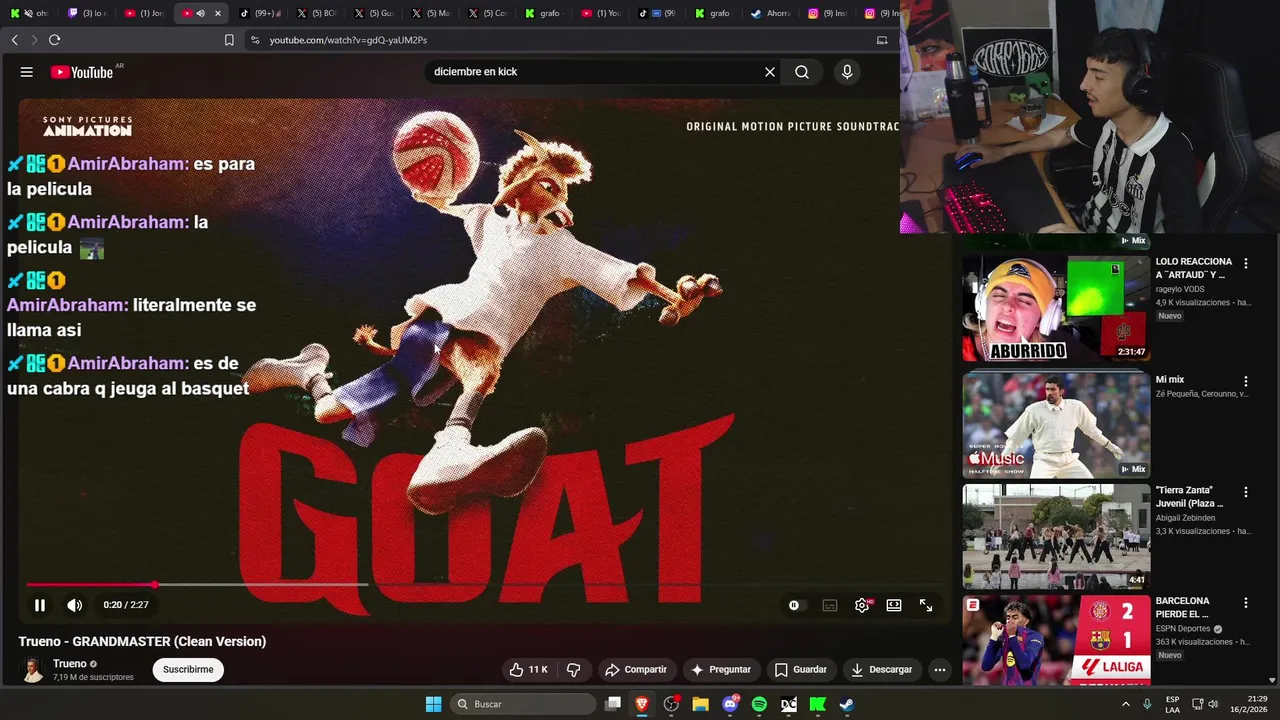Switch to YouTube tab '(1) Jor'
Viewport: 1280px width, 720px height.
point(144,13)
